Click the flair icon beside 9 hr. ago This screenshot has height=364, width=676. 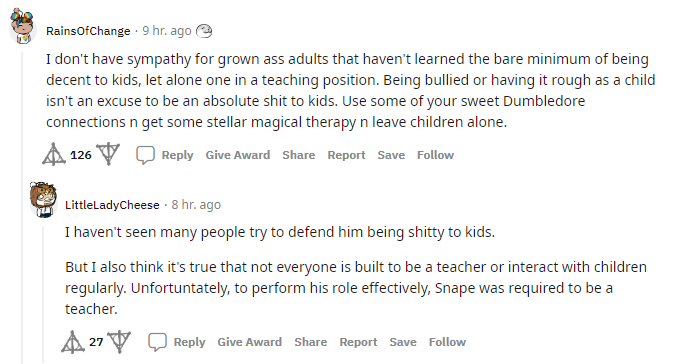click(204, 31)
